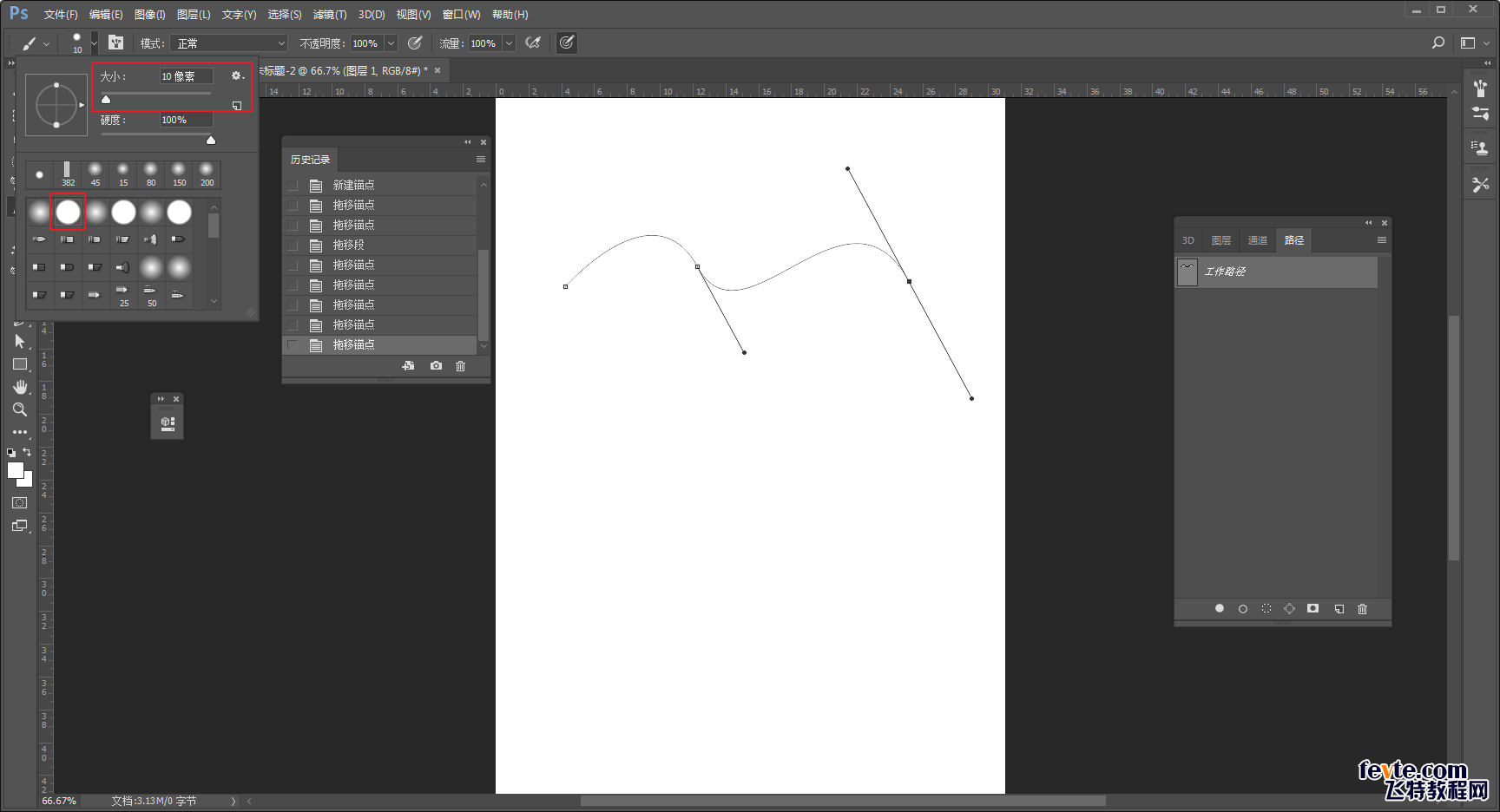Expand the 不透明度 opacity dropdown arrow
Screen dimensions: 1500x812
(x=391, y=43)
